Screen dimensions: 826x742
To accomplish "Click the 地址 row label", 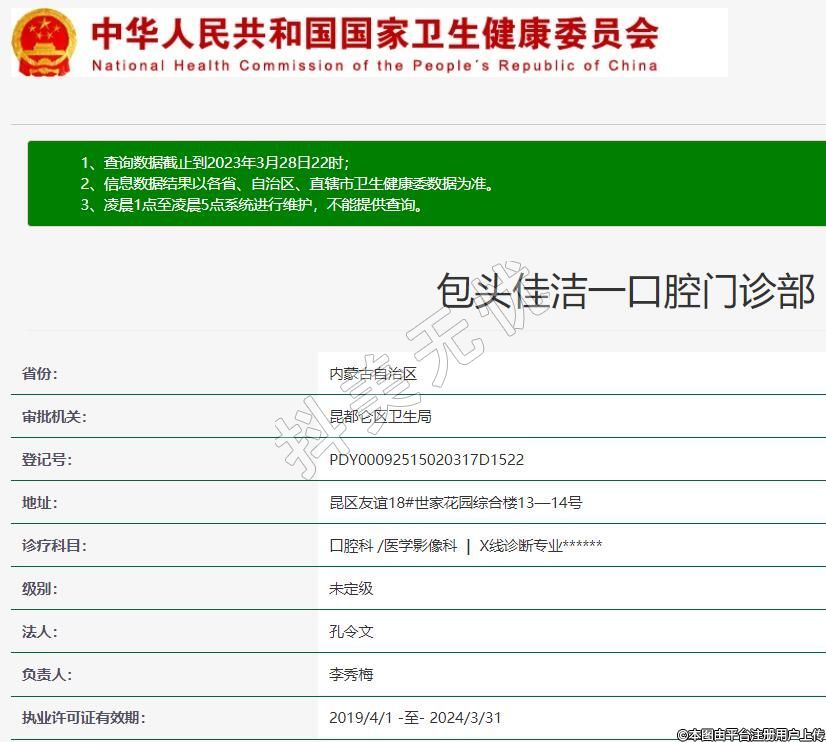I will tap(40, 503).
